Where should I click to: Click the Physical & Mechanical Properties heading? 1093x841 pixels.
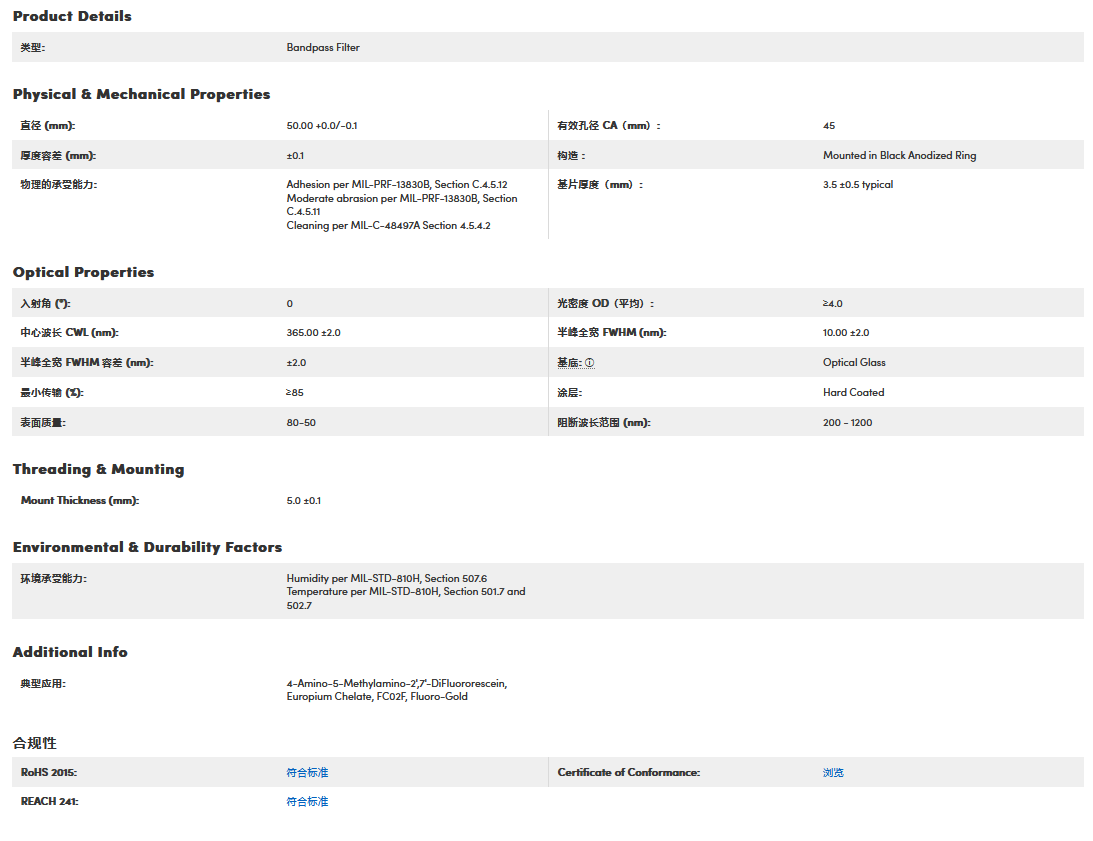pyautogui.click(x=141, y=94)
